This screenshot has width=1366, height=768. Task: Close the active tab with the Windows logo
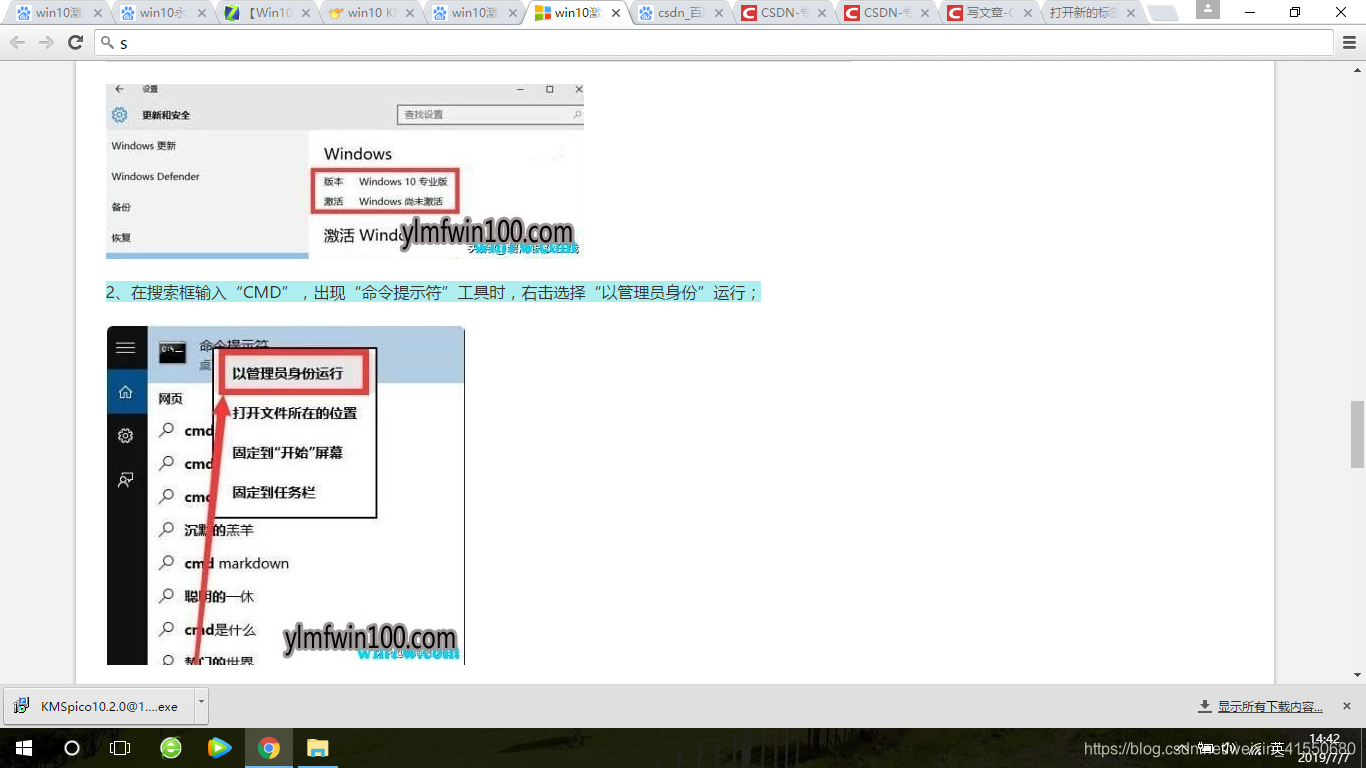(616, 14)
